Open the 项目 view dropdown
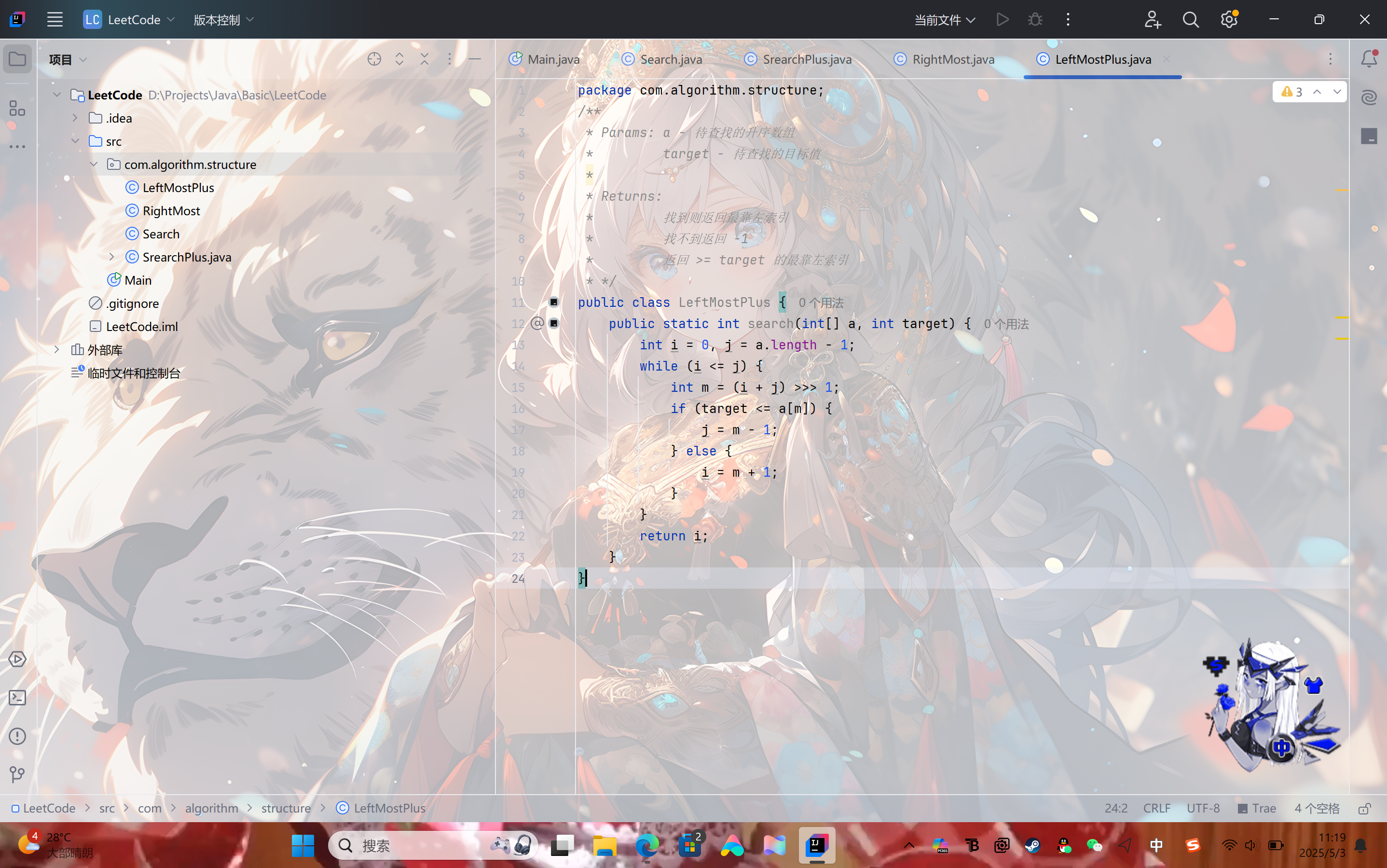Screen dimensions: 1387x868 coord(68,59)
